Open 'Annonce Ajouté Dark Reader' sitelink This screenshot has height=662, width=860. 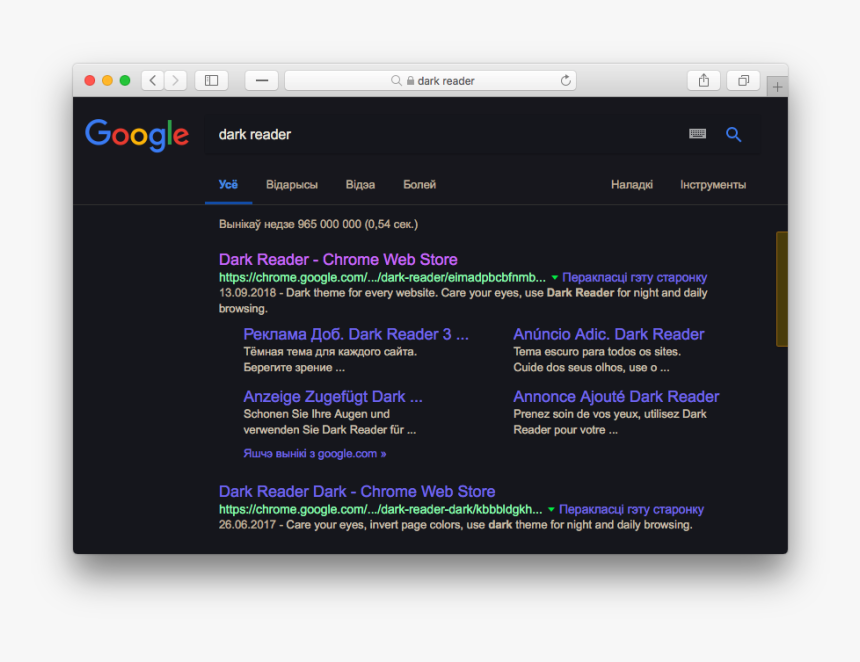coord(616,397)
